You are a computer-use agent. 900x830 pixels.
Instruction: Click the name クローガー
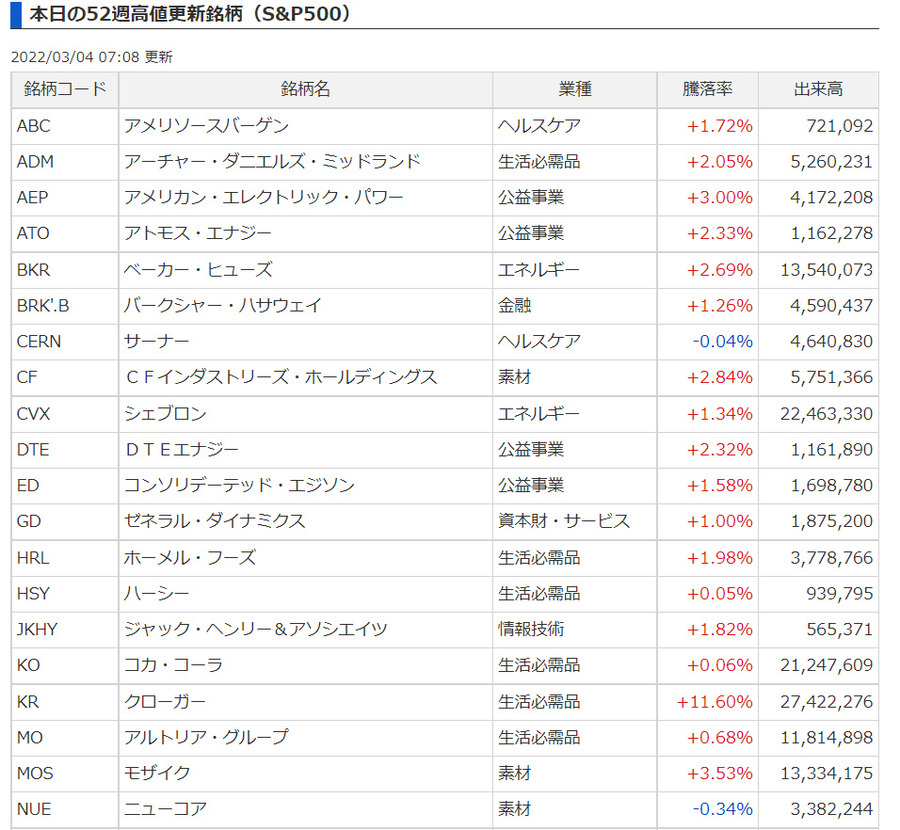[x=164, y=702]
